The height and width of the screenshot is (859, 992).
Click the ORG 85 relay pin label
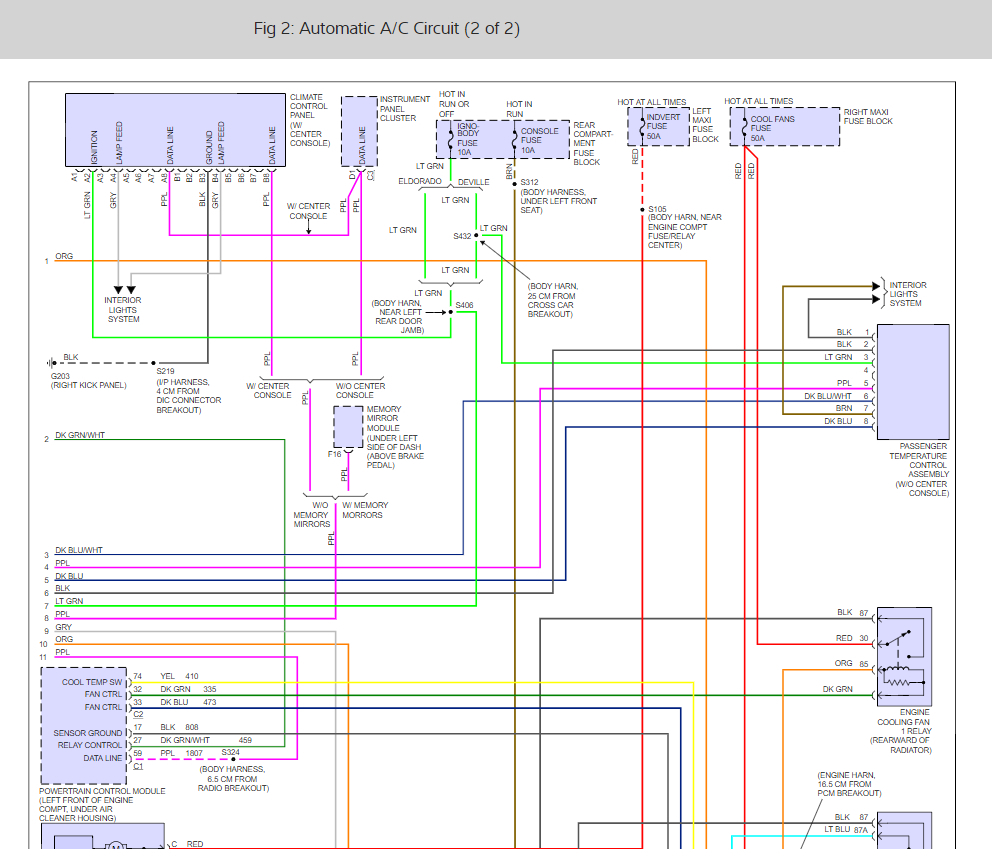pyautogui.click(x=852, y=664)
